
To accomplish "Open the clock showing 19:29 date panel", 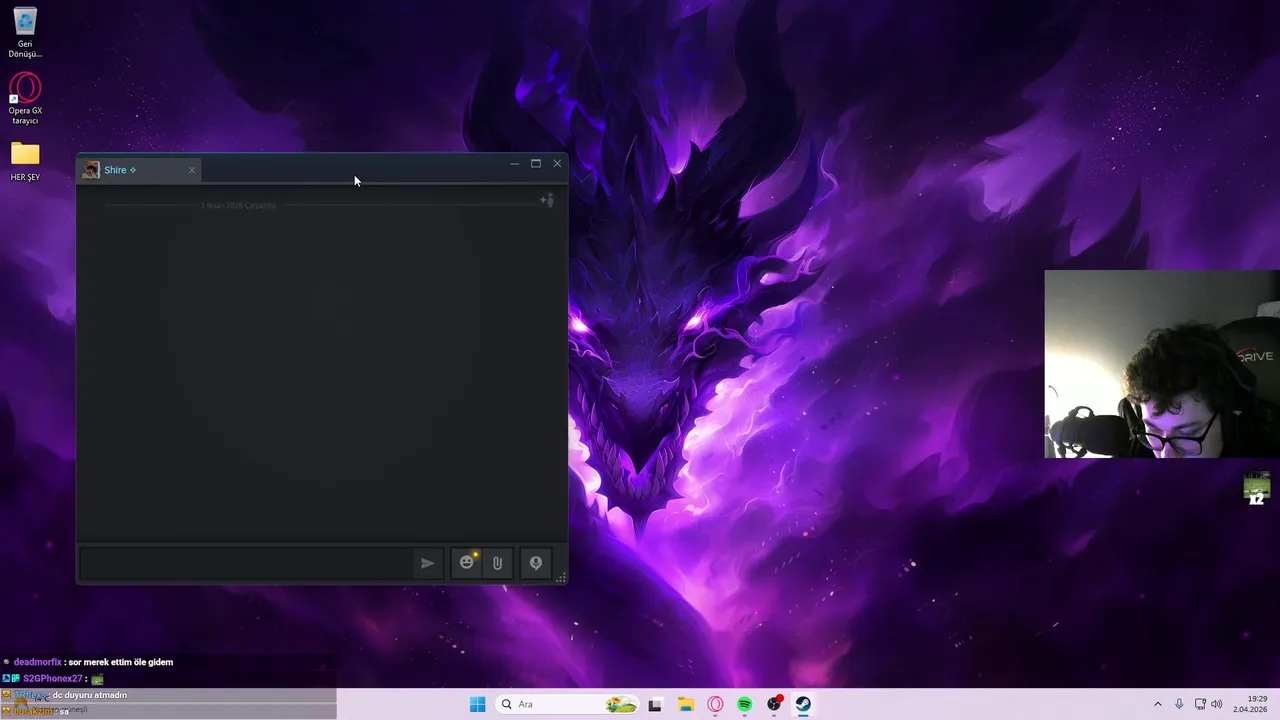I will point(1250,704).
